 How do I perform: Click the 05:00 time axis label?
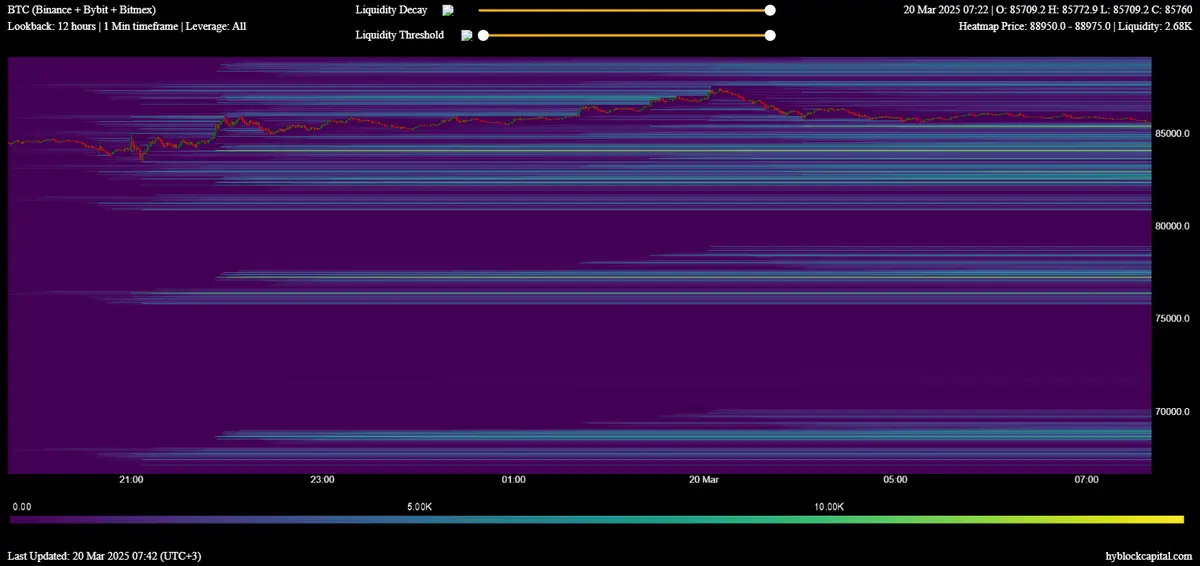click(895, 480)
